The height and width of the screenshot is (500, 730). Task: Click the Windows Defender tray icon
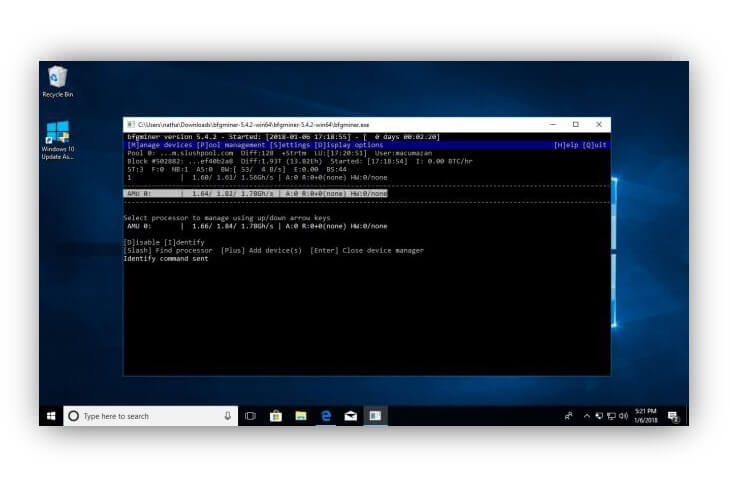click(x=599, y=416)
